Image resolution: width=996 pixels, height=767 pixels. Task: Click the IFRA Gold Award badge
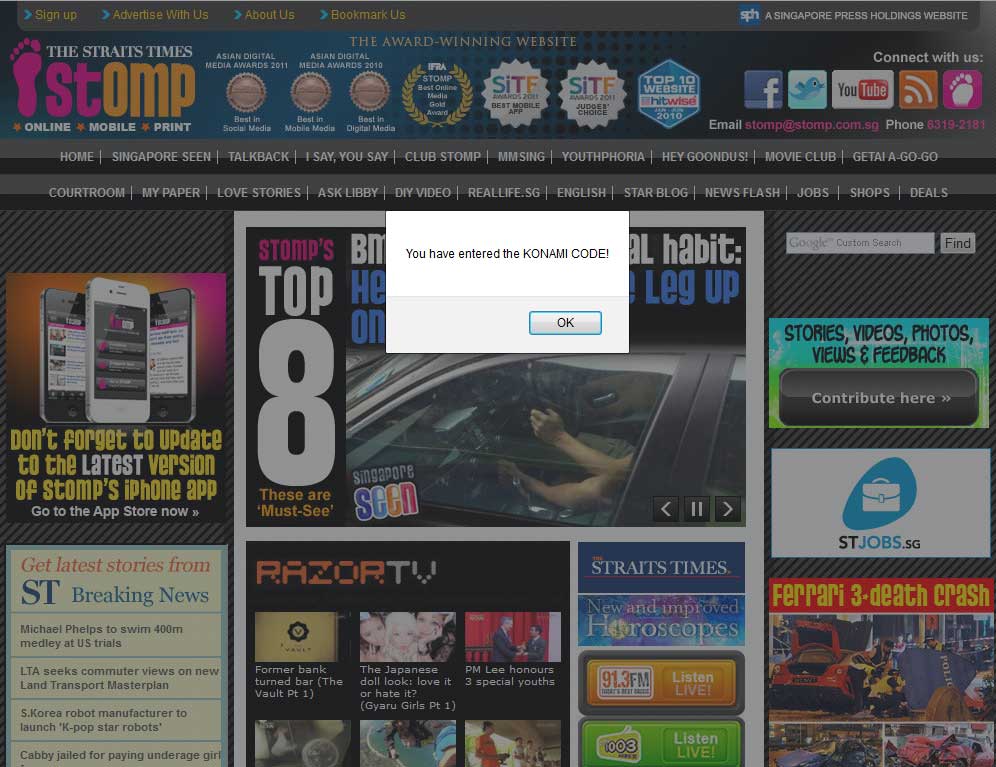point(437,95)
